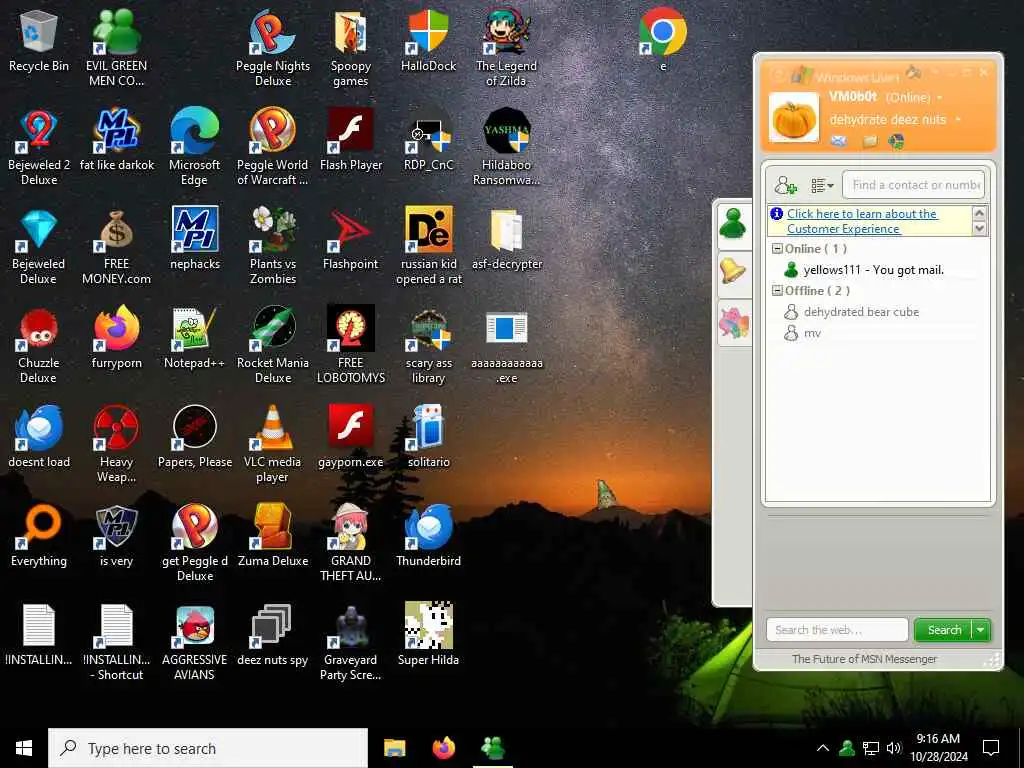The width and height of the screenshot is (1024, 768).
Task: Select the Everything search desktop icon
Action: pos(39,536)
